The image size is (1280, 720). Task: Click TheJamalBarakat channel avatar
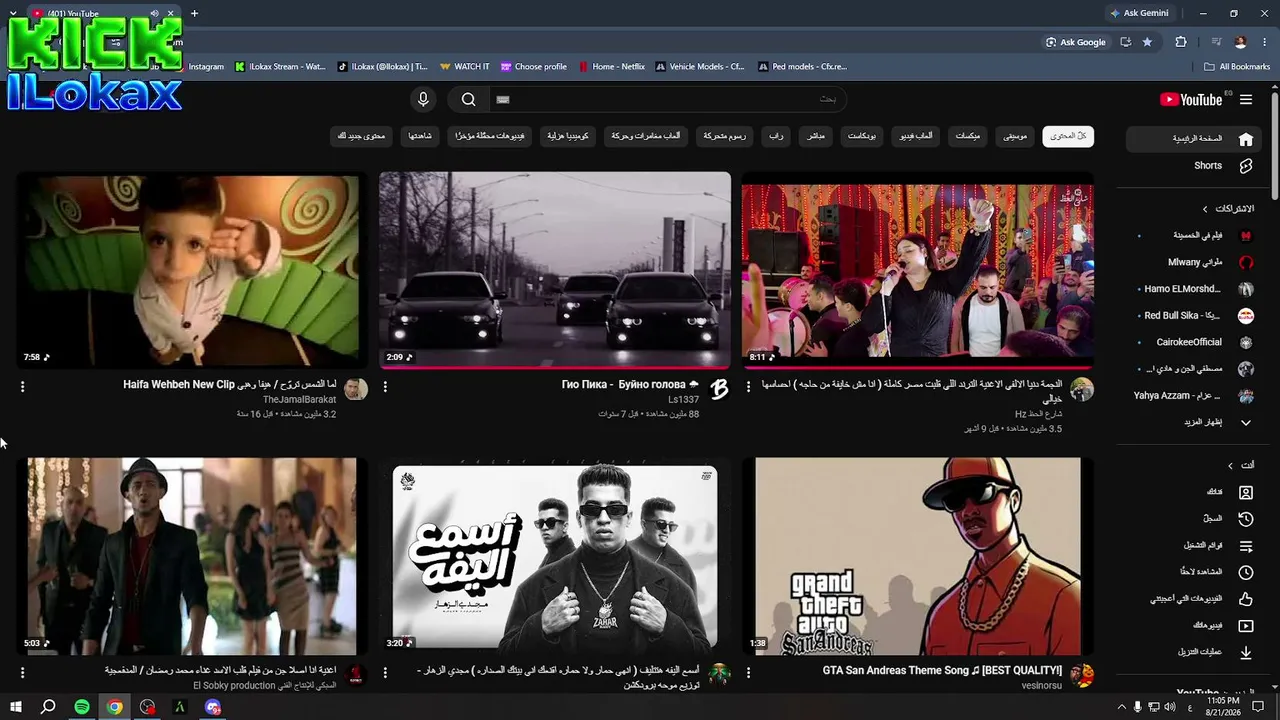point(356,389)
